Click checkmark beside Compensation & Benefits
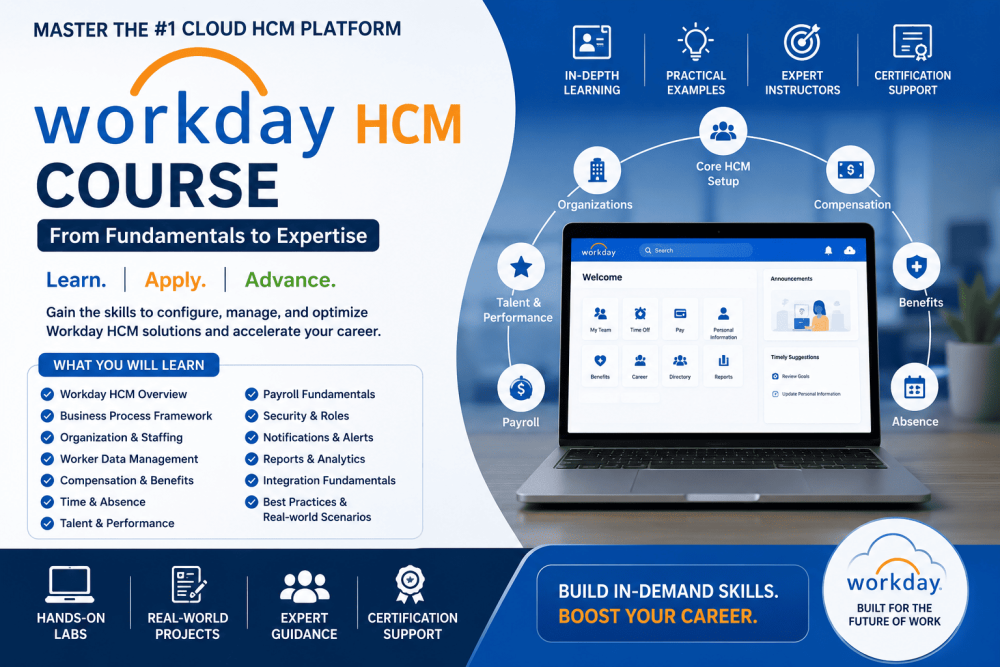 47,480
